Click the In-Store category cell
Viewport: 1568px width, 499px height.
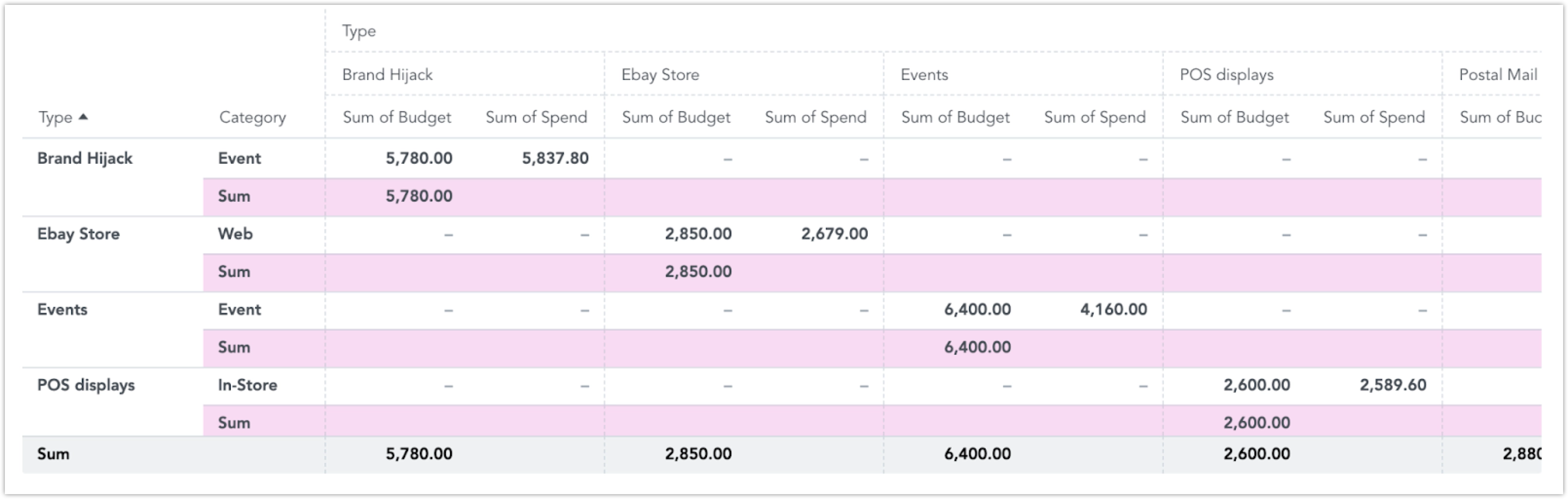click(247, 385)
